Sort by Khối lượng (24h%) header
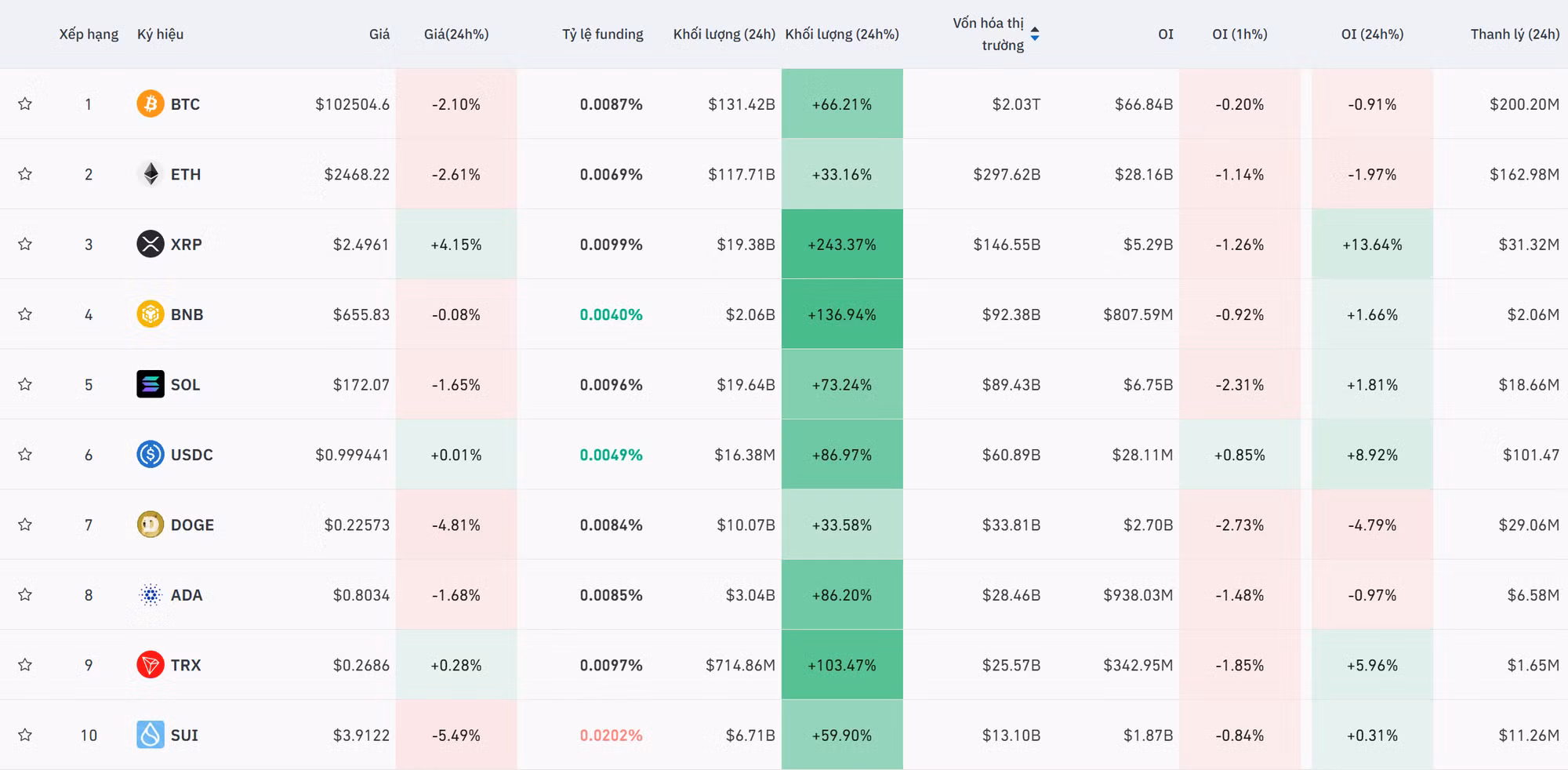1568x770 pixels. (842, 35)
